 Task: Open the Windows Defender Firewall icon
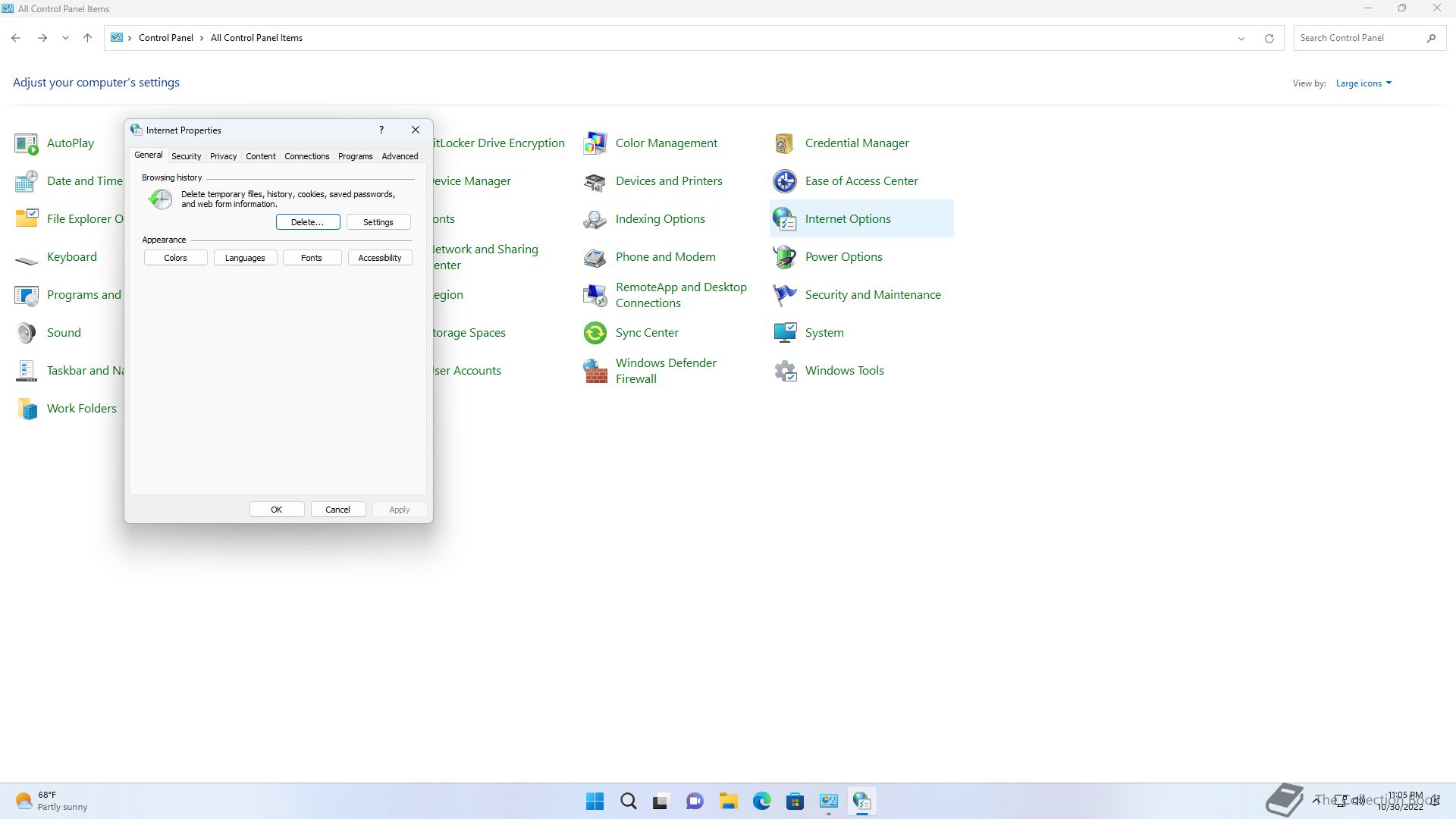(595, 371)
